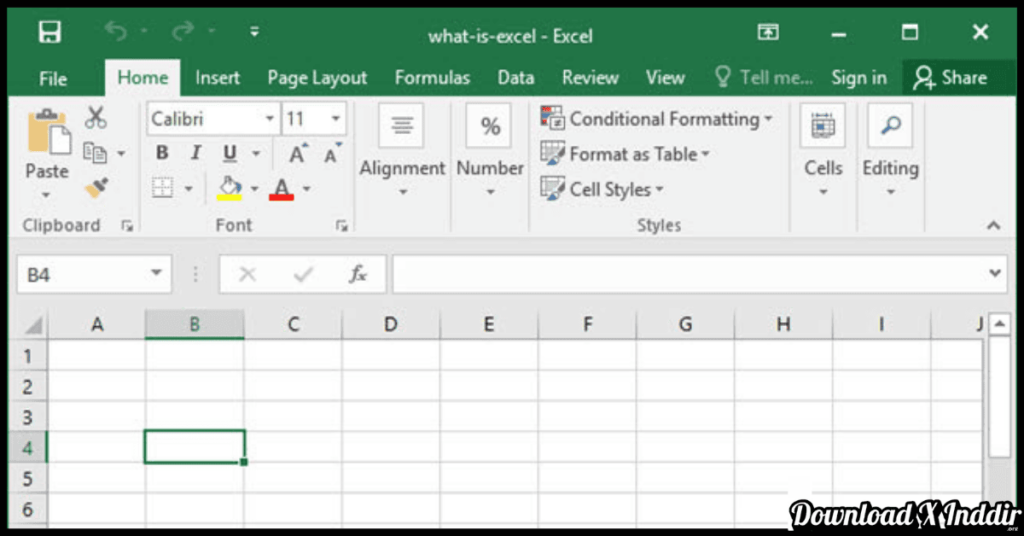Open Ribbon Display Options icon
1024x536 pixels.
pos(768,32)
